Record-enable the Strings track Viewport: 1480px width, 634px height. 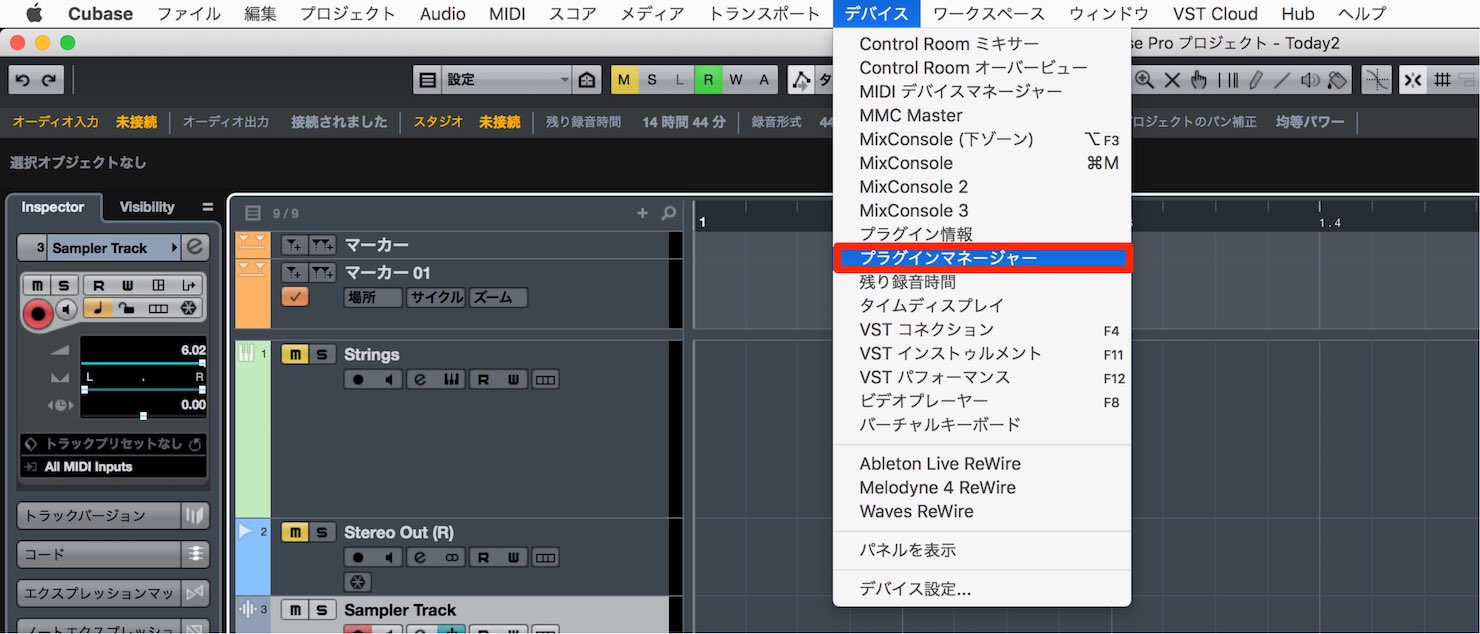(358, 380)
